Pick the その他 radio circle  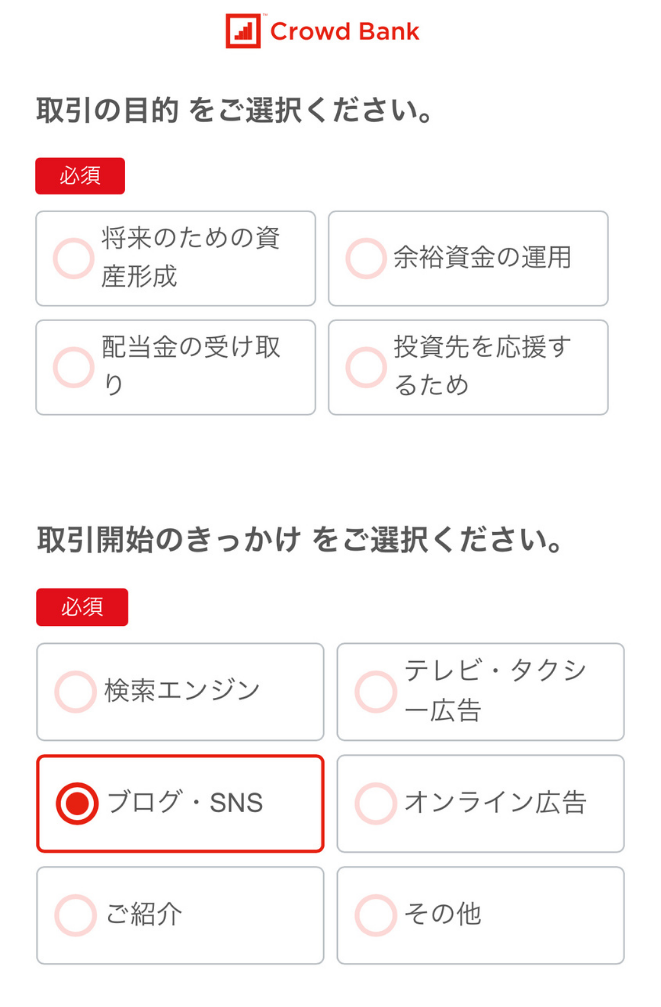point(376,915)
